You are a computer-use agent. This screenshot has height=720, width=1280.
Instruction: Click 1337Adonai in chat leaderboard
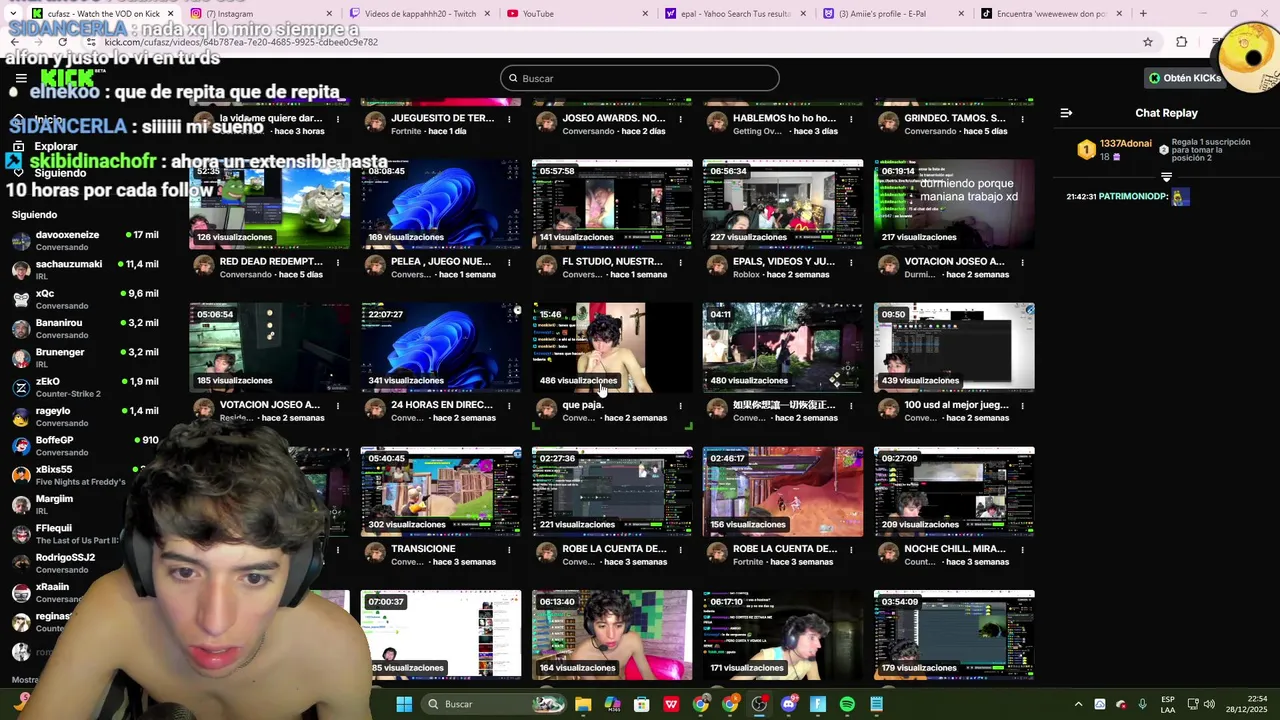tap(1126, 144)
